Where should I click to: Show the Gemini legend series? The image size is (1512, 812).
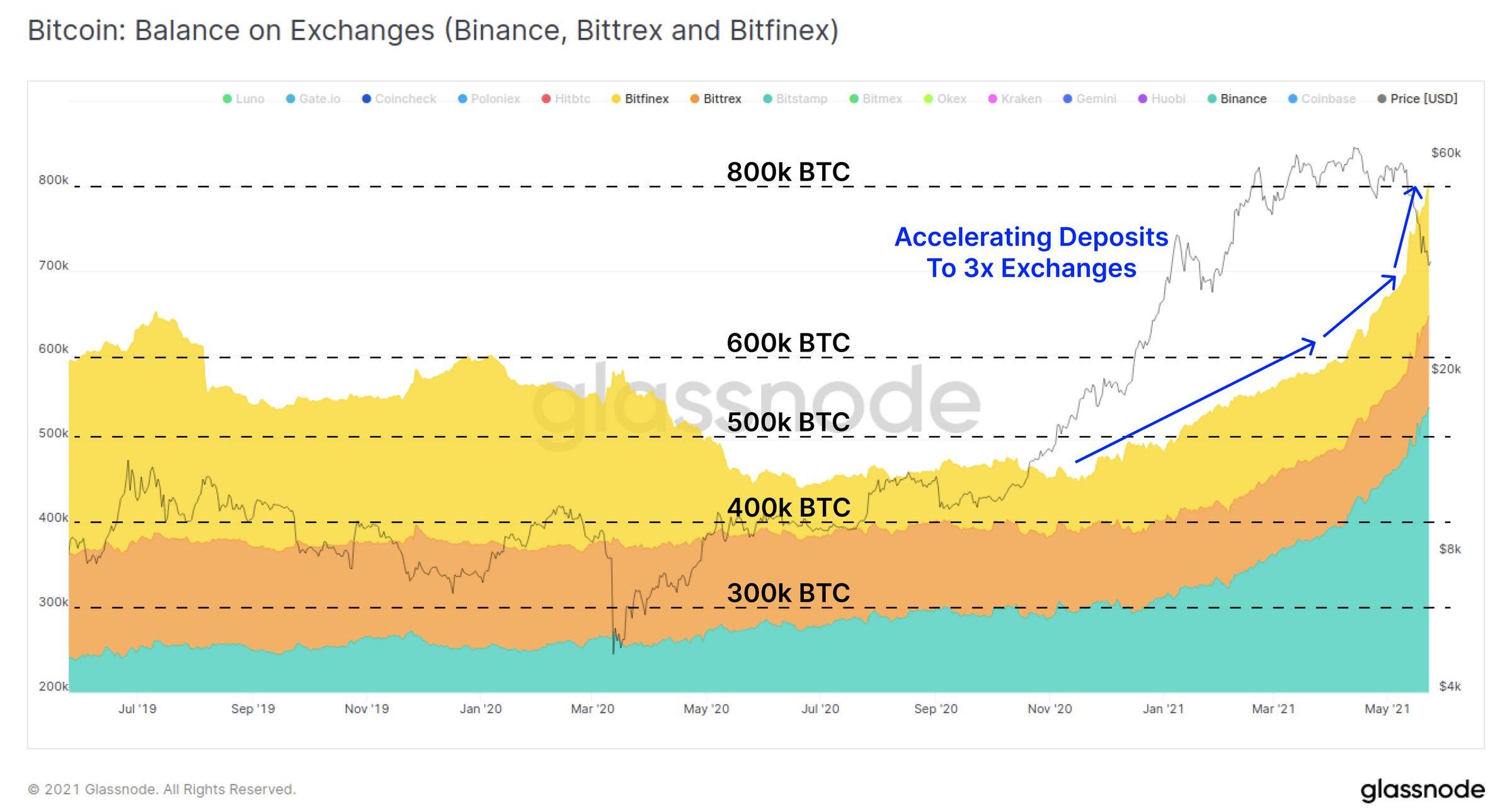point(1096,99)
